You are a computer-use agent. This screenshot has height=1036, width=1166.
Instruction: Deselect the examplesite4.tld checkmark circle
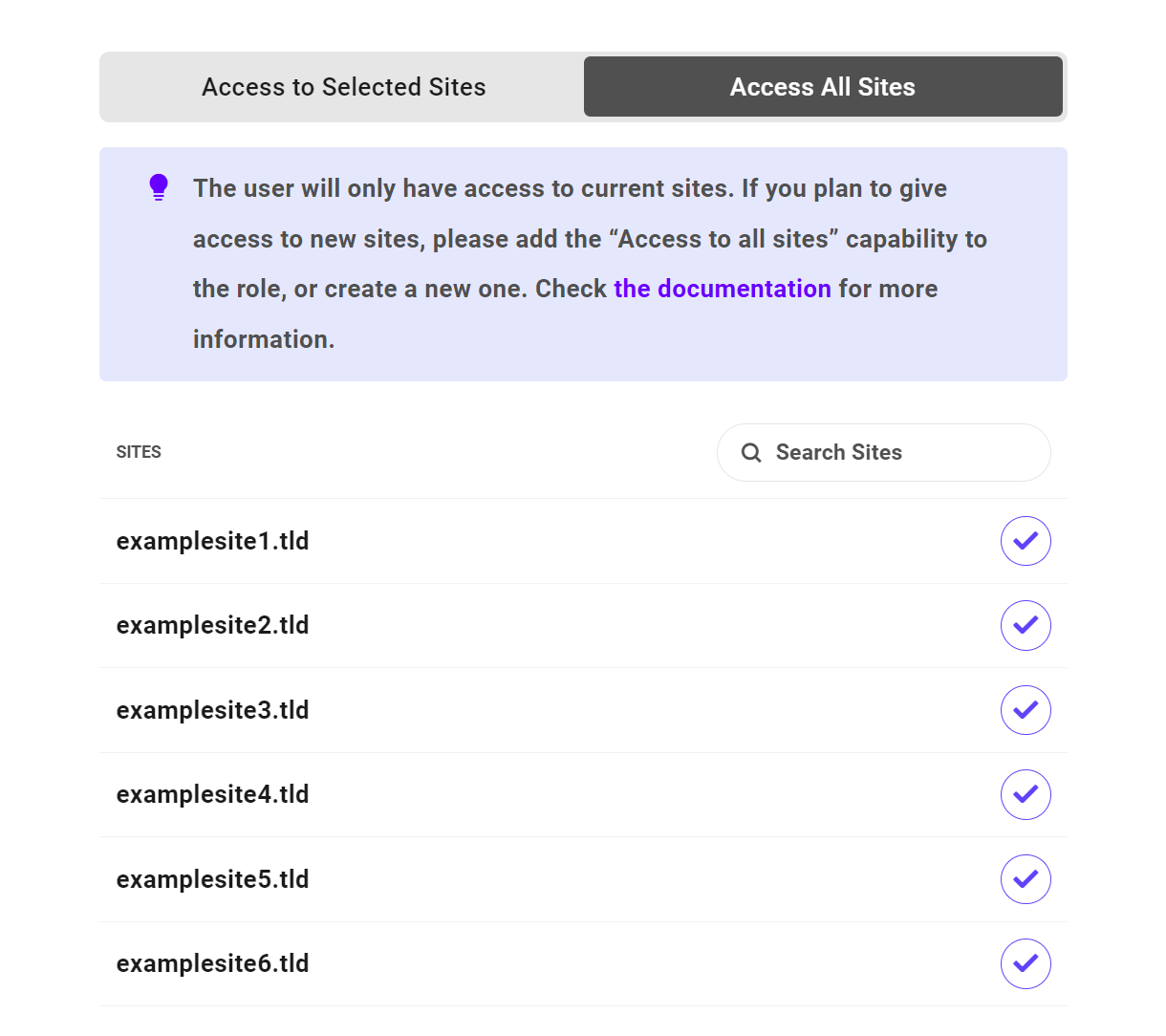click(1026, 794)
